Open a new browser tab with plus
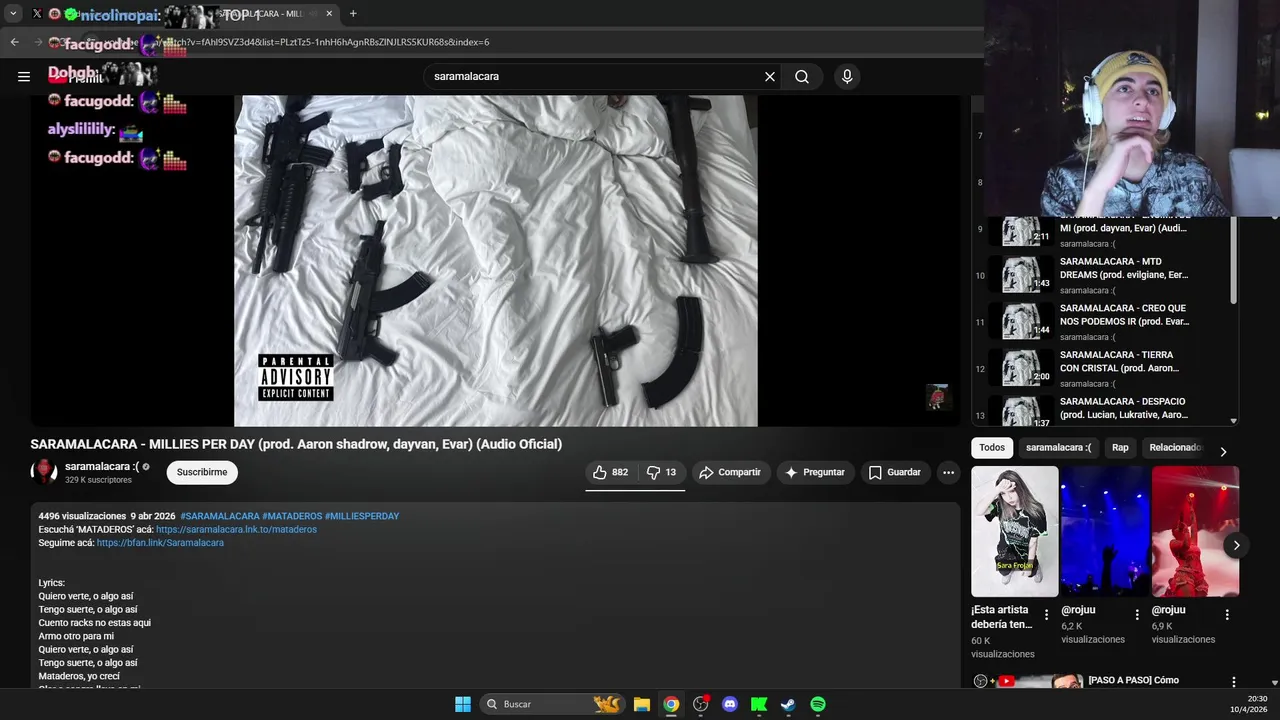The image size is (1280, 720). pyautogui.click(x=353, y=14)
